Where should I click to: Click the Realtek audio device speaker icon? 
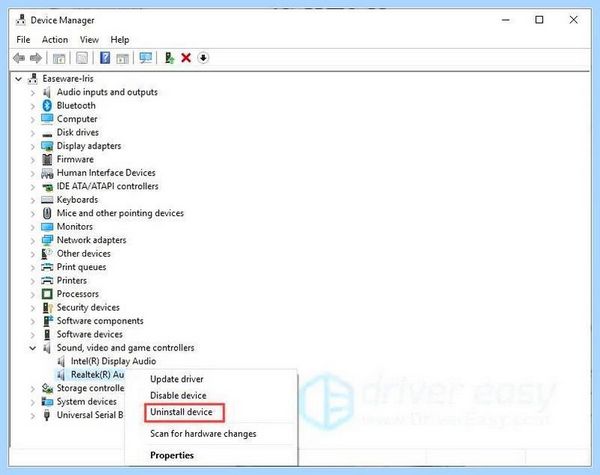click(x=61, y=374)
